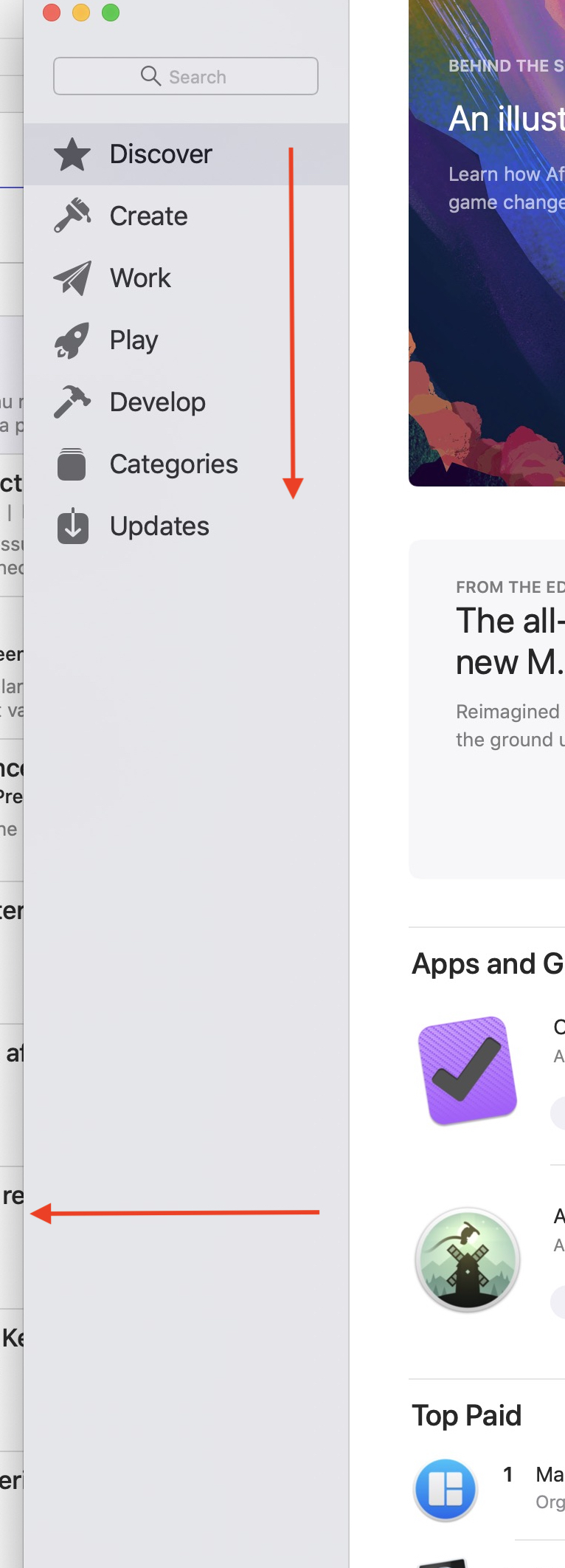The width and height of the screenshot is (565, 1568).
Task: Open the Categories stack icon
Action: coord(72,464)
